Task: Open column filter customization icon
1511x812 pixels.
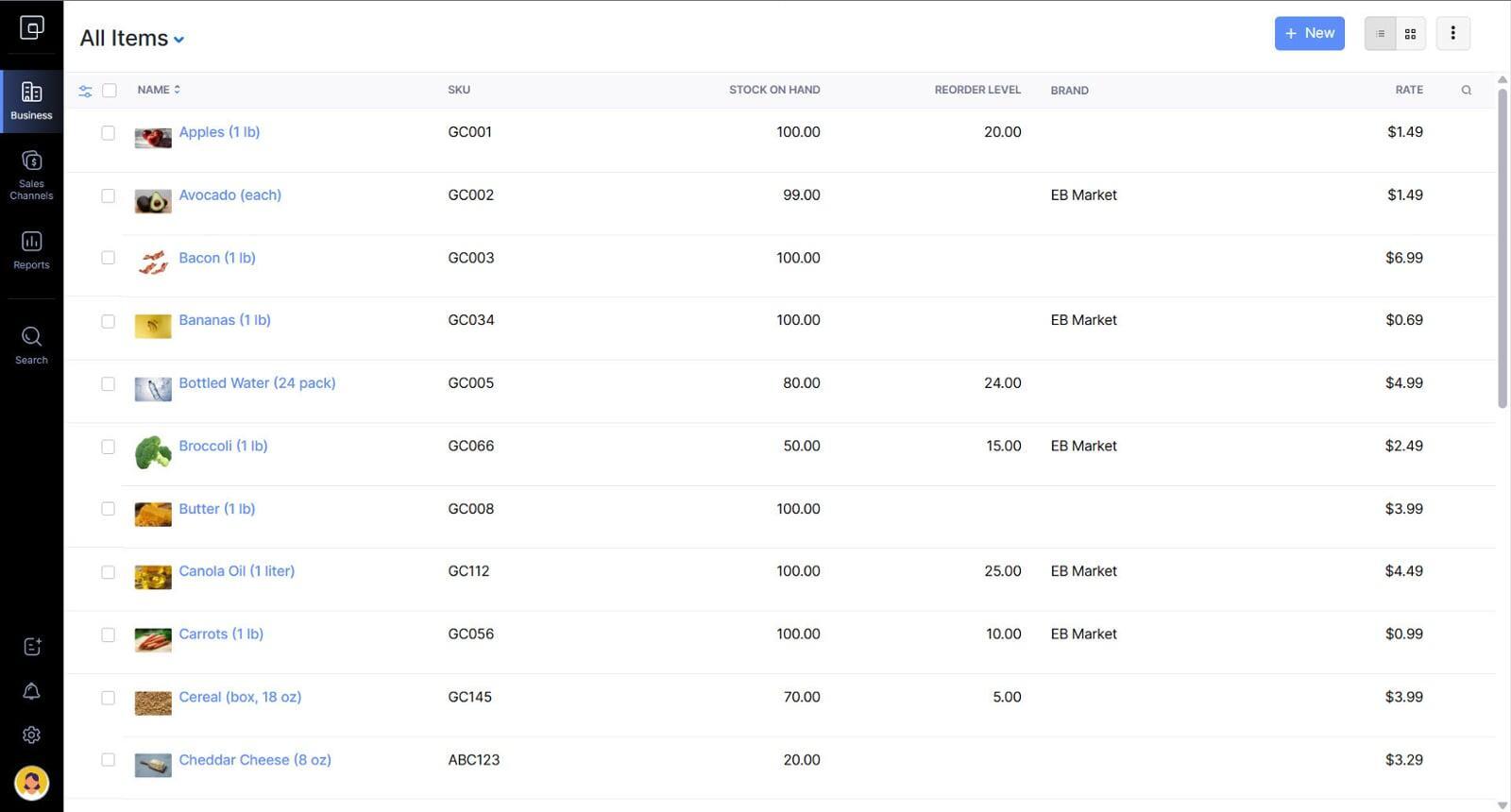Action: point(85,91)
